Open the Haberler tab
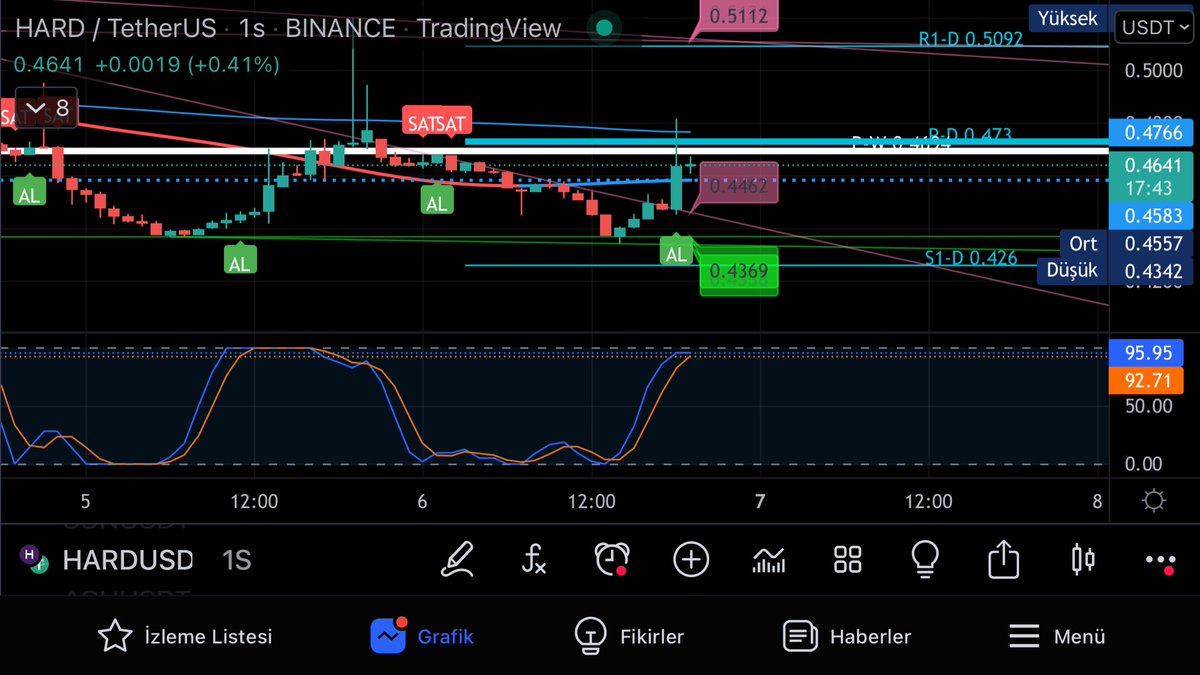 click(847, 636)
